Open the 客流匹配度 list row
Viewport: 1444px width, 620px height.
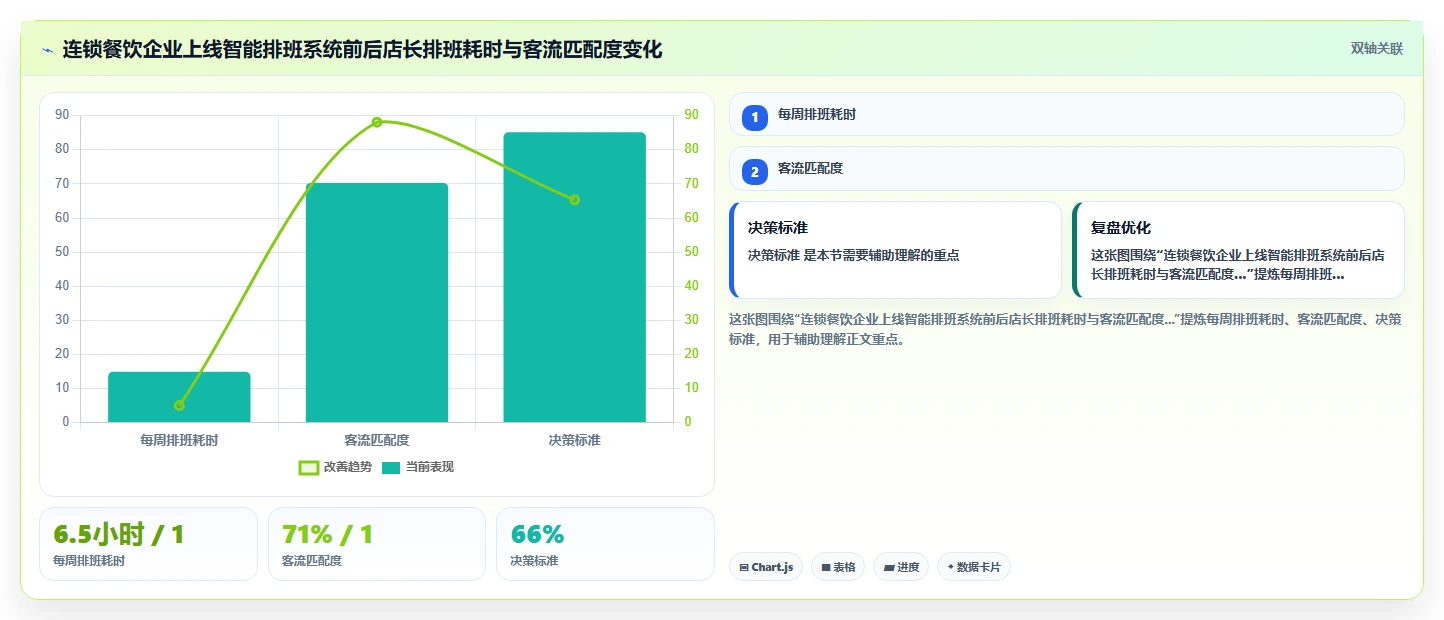(x=1066, y=168)
